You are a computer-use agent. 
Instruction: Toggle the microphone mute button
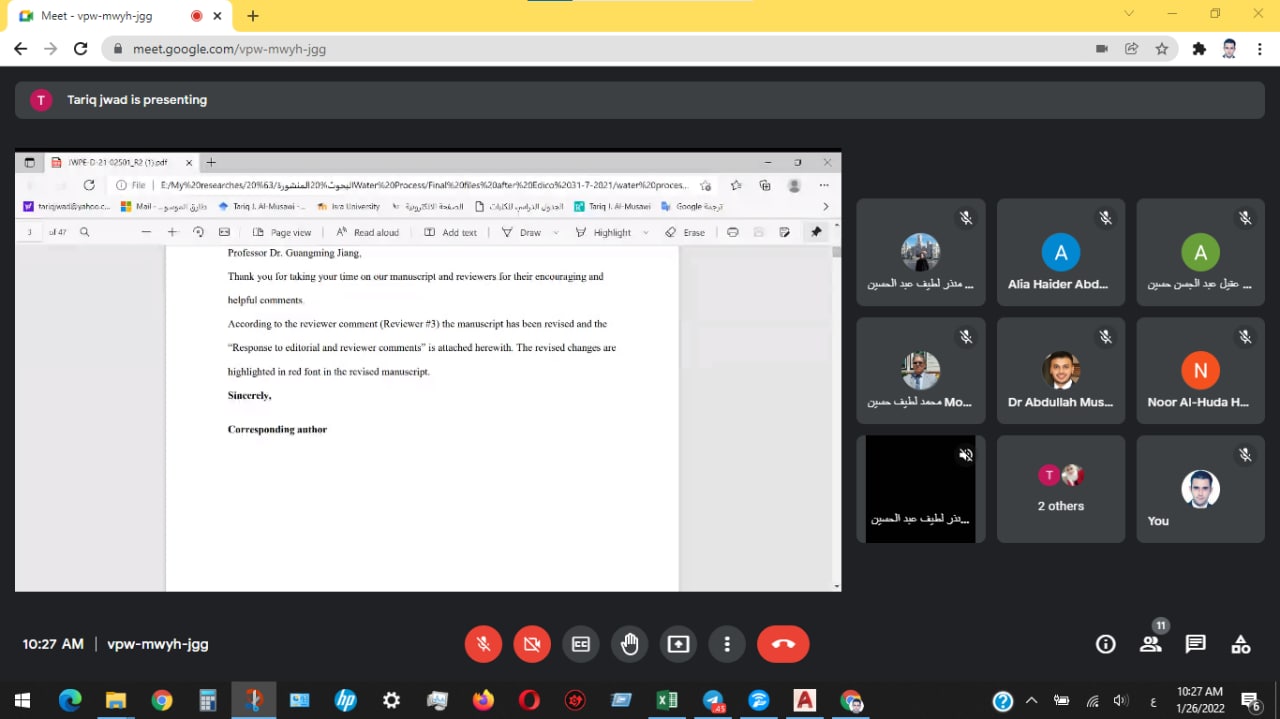tap(483, 644)
